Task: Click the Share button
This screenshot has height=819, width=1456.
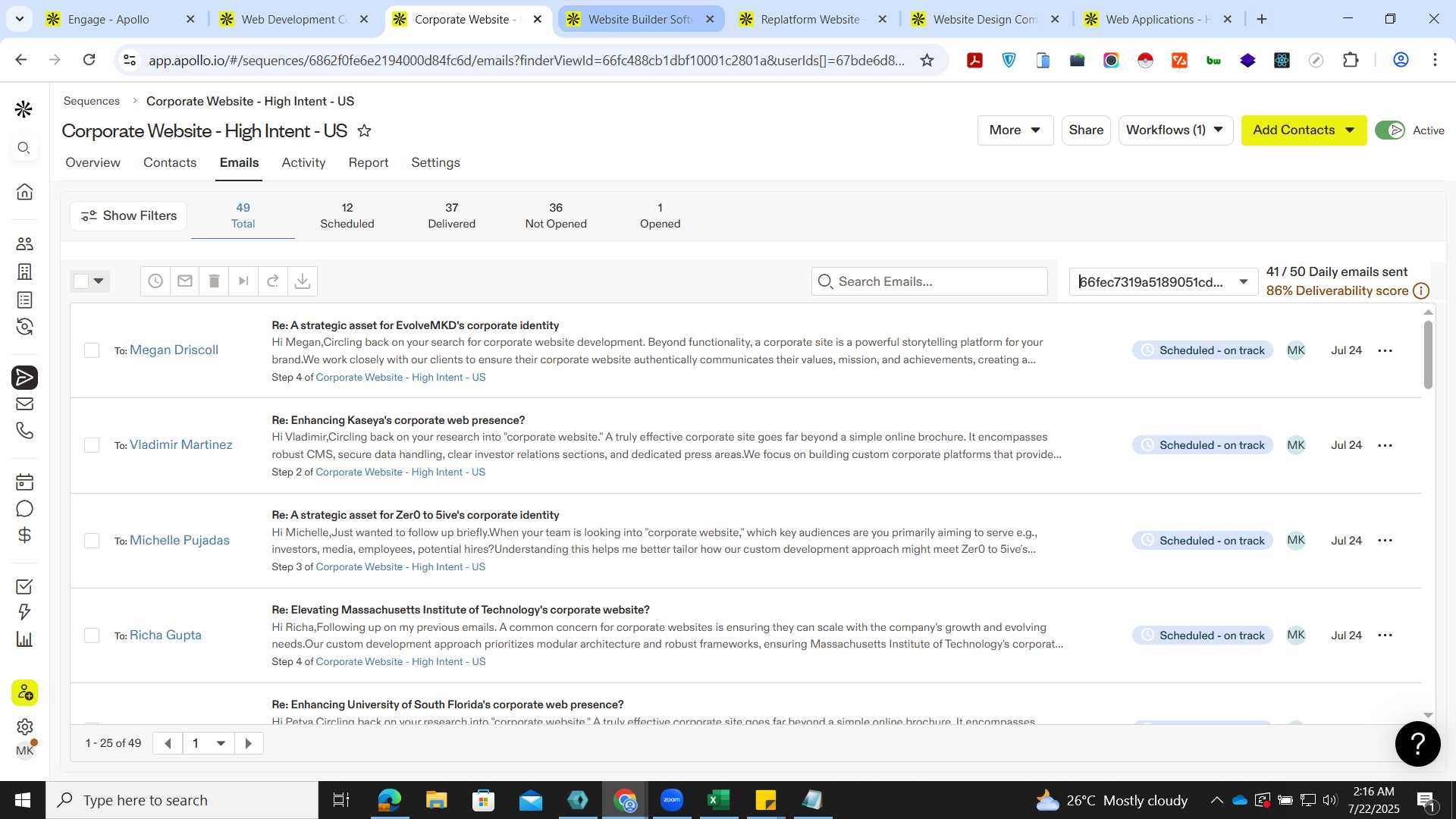Action: [x=1086, y=130]
